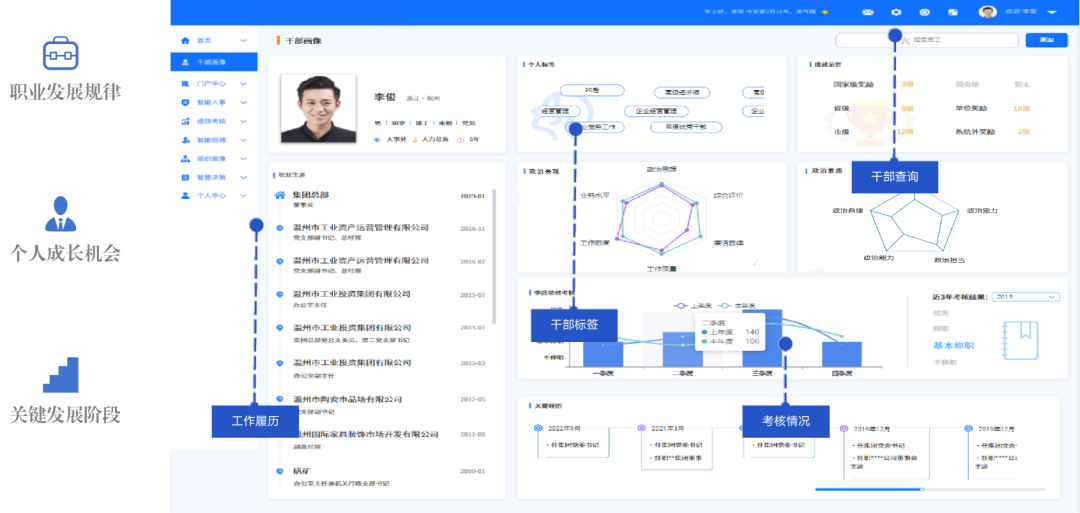Expand the 个人中心 menu chevron

coord(243,196)
